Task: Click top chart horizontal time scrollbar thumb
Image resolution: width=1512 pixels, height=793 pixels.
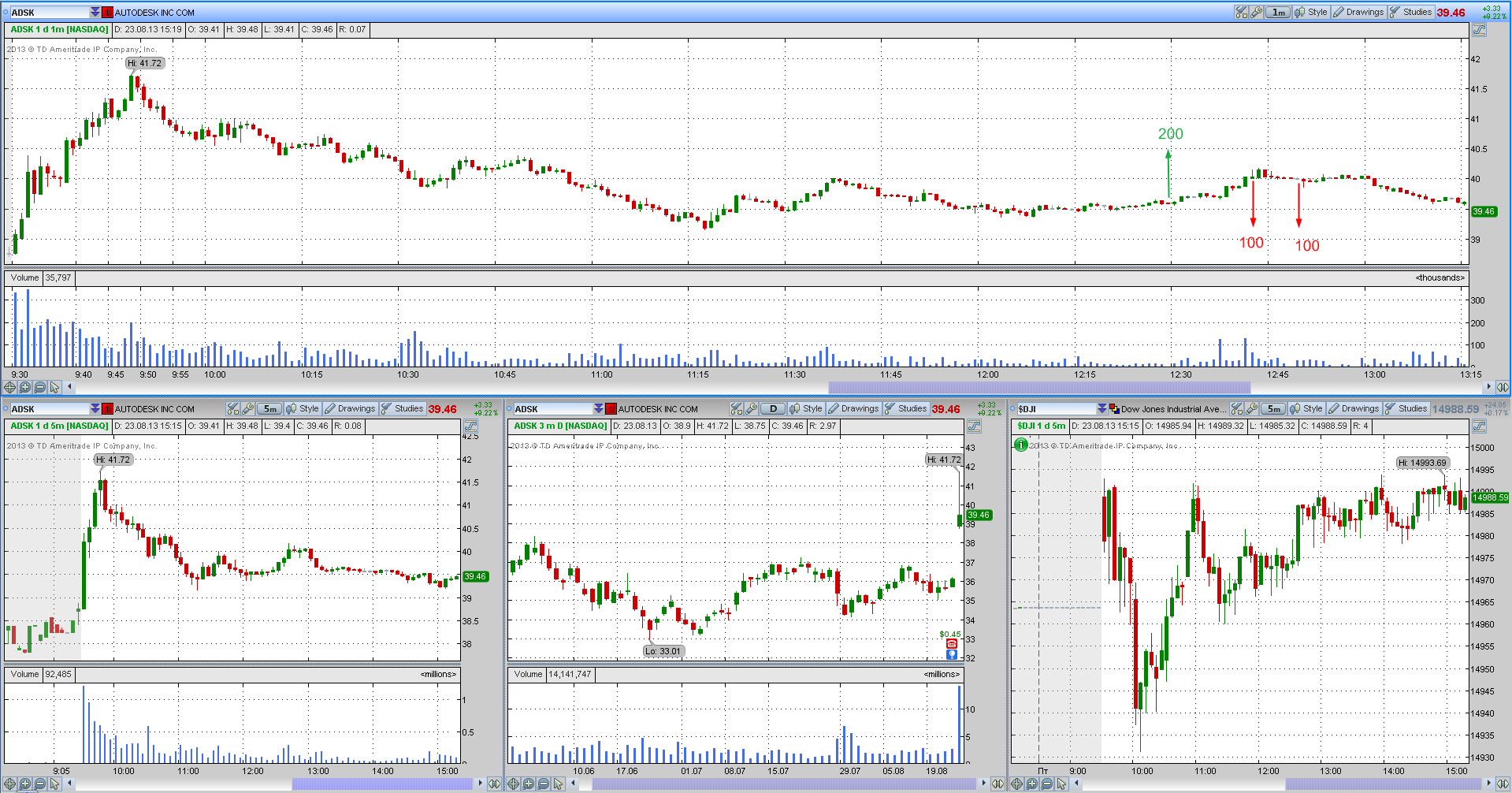Action: tap(1038, 387)
